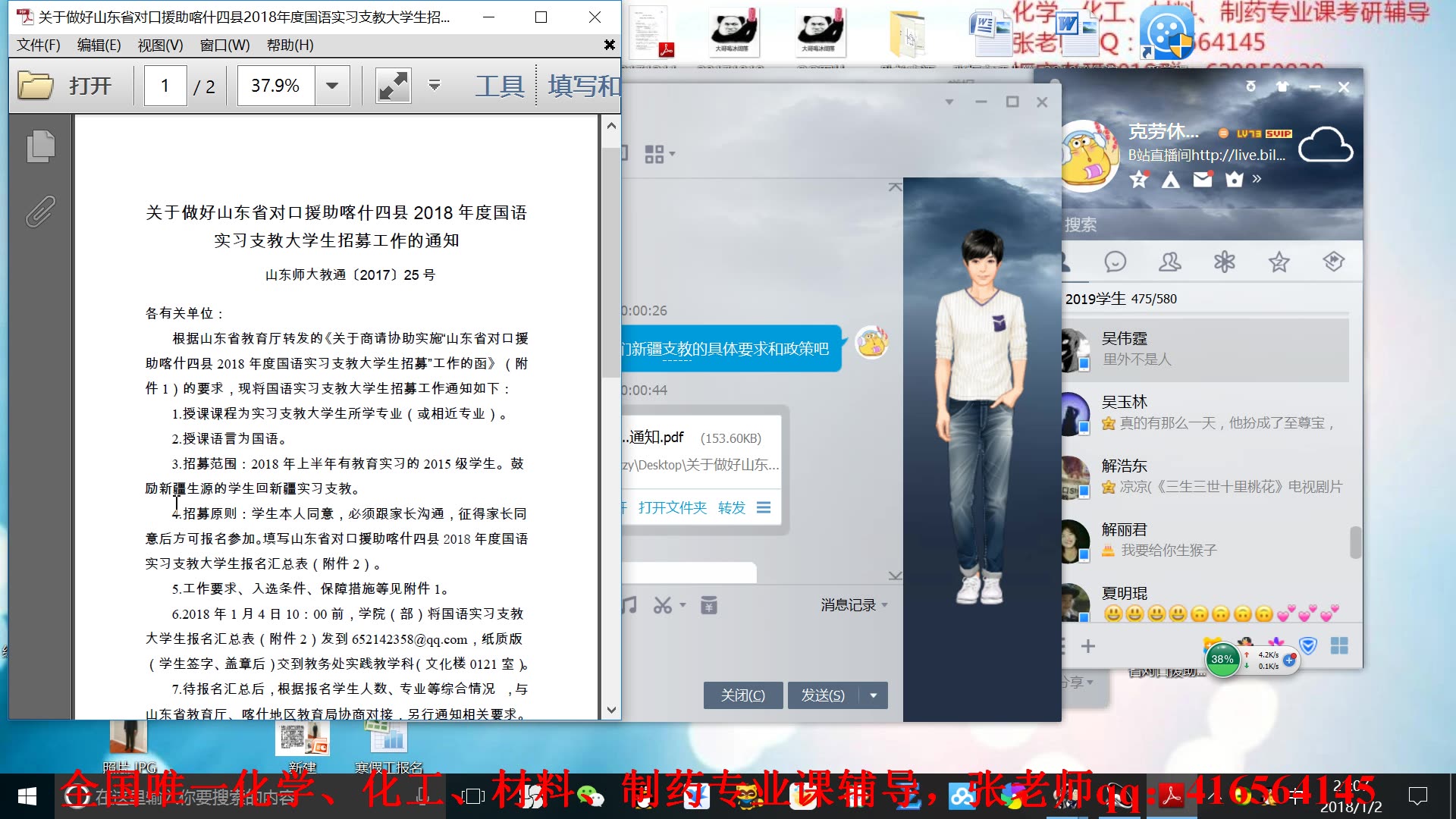Open the QQ skin changer shirt icon
This screenshot has width=1456, height=819.
1282,86
